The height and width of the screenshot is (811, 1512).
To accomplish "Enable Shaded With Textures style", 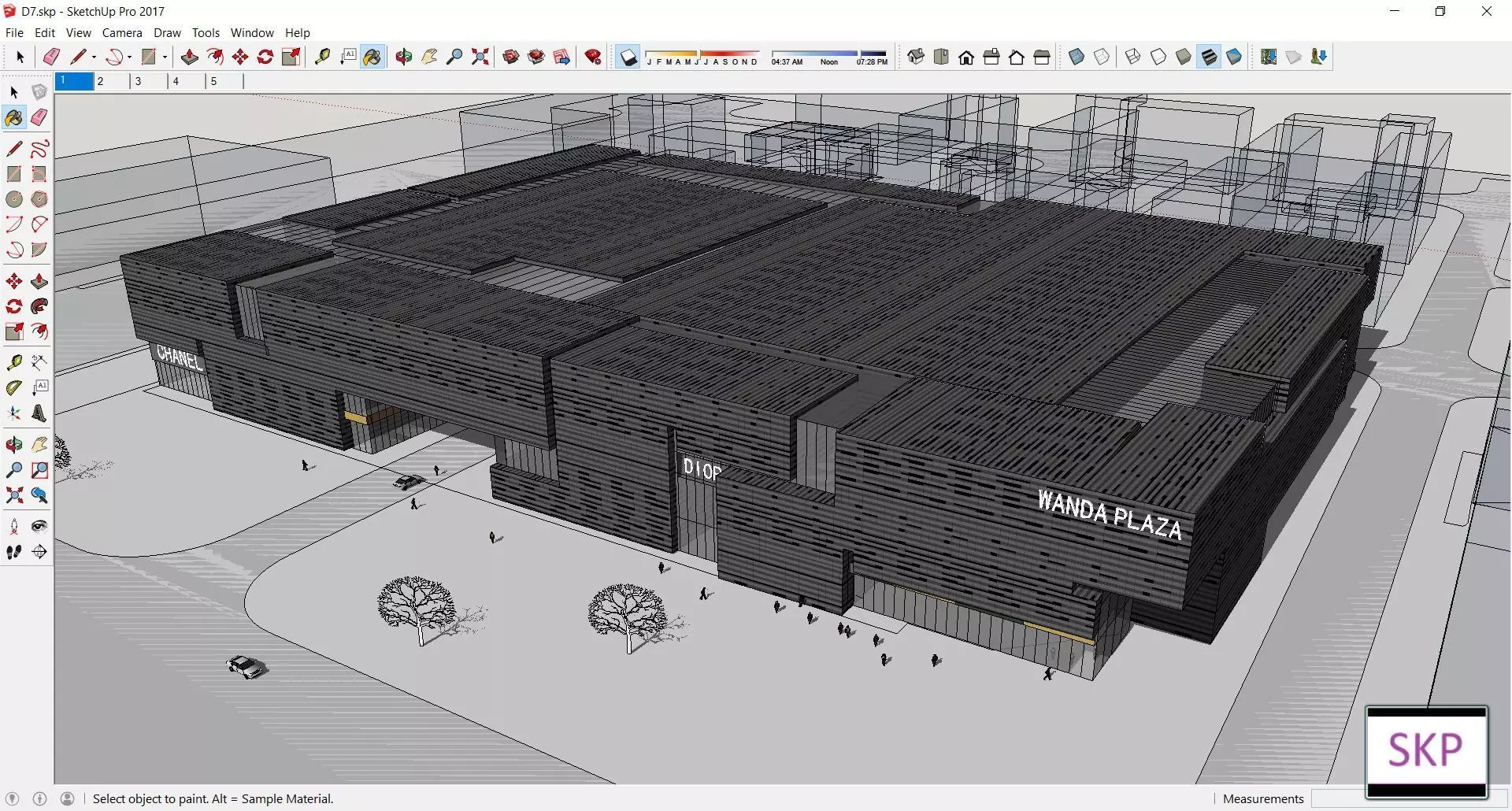I will click(1209, 57).
